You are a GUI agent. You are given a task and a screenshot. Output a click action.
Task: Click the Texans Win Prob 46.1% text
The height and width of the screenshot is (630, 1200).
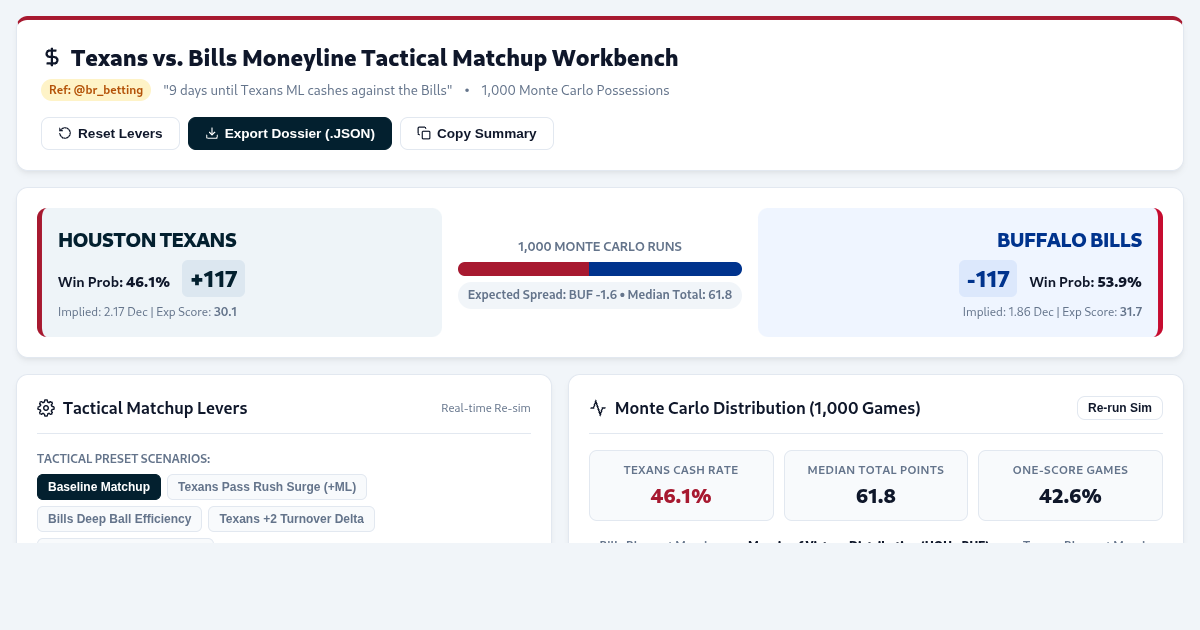(x=114, y=282)
